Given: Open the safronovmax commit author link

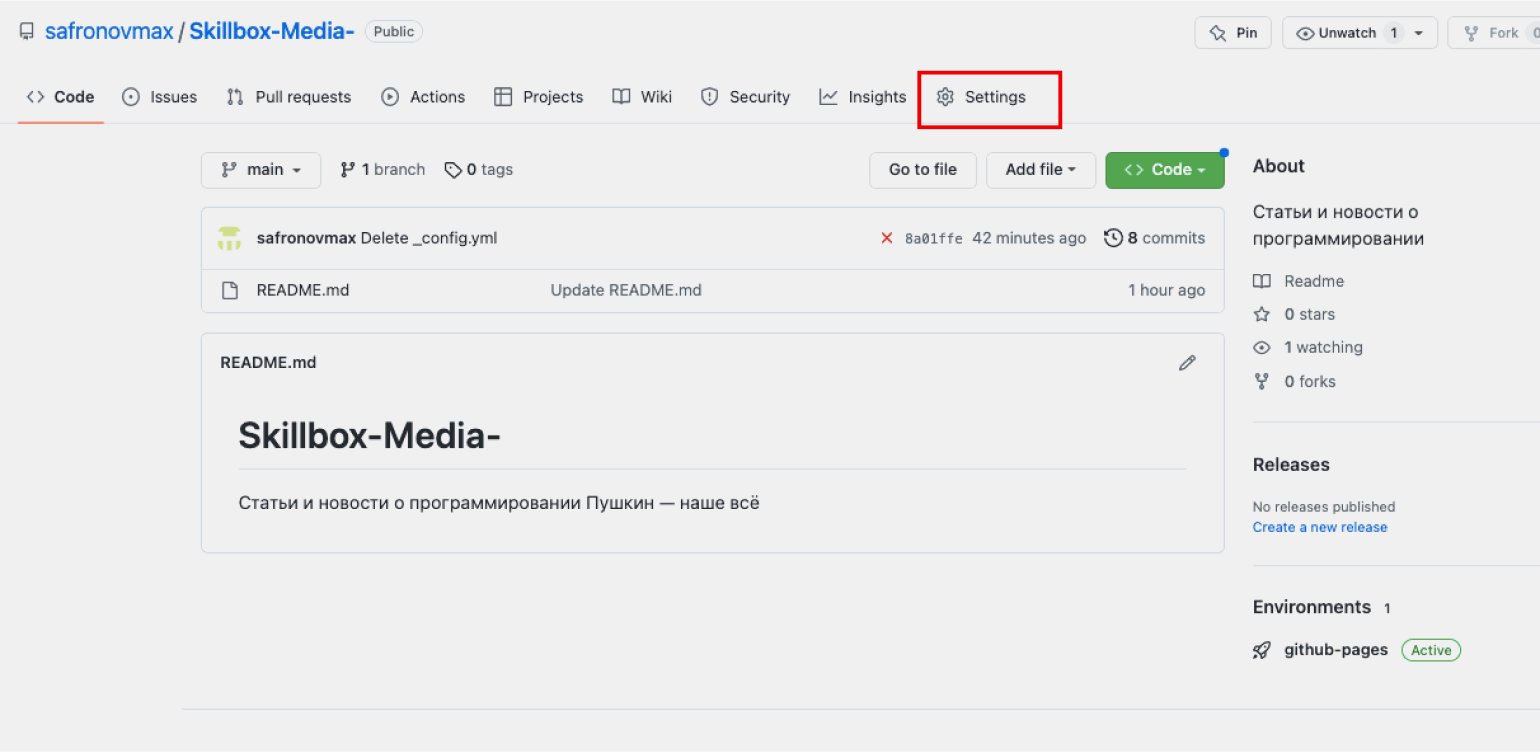Looking at the screenshot, I should pyautogui.click(x=306, y=238).
